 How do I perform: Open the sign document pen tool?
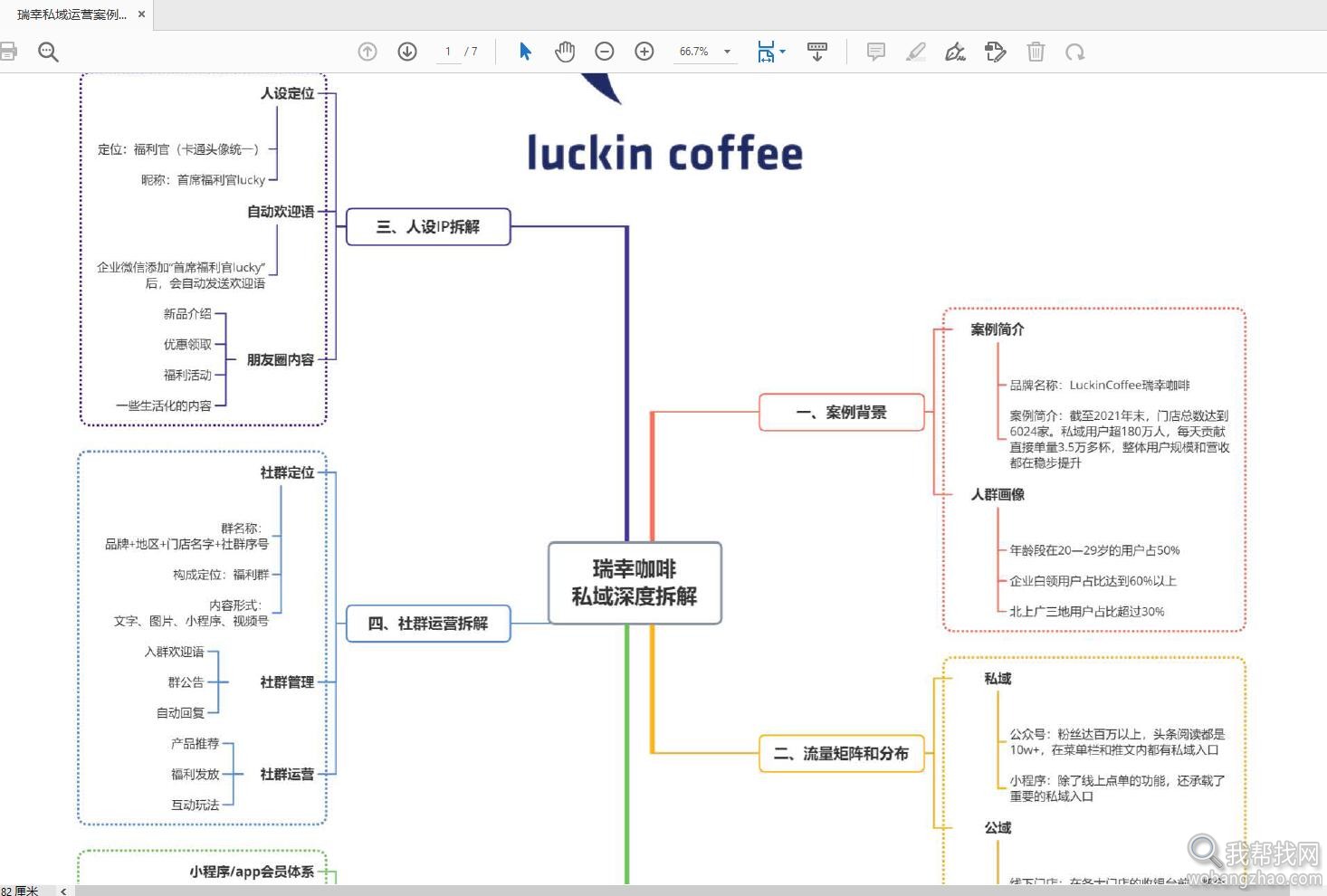click(955, 52)
